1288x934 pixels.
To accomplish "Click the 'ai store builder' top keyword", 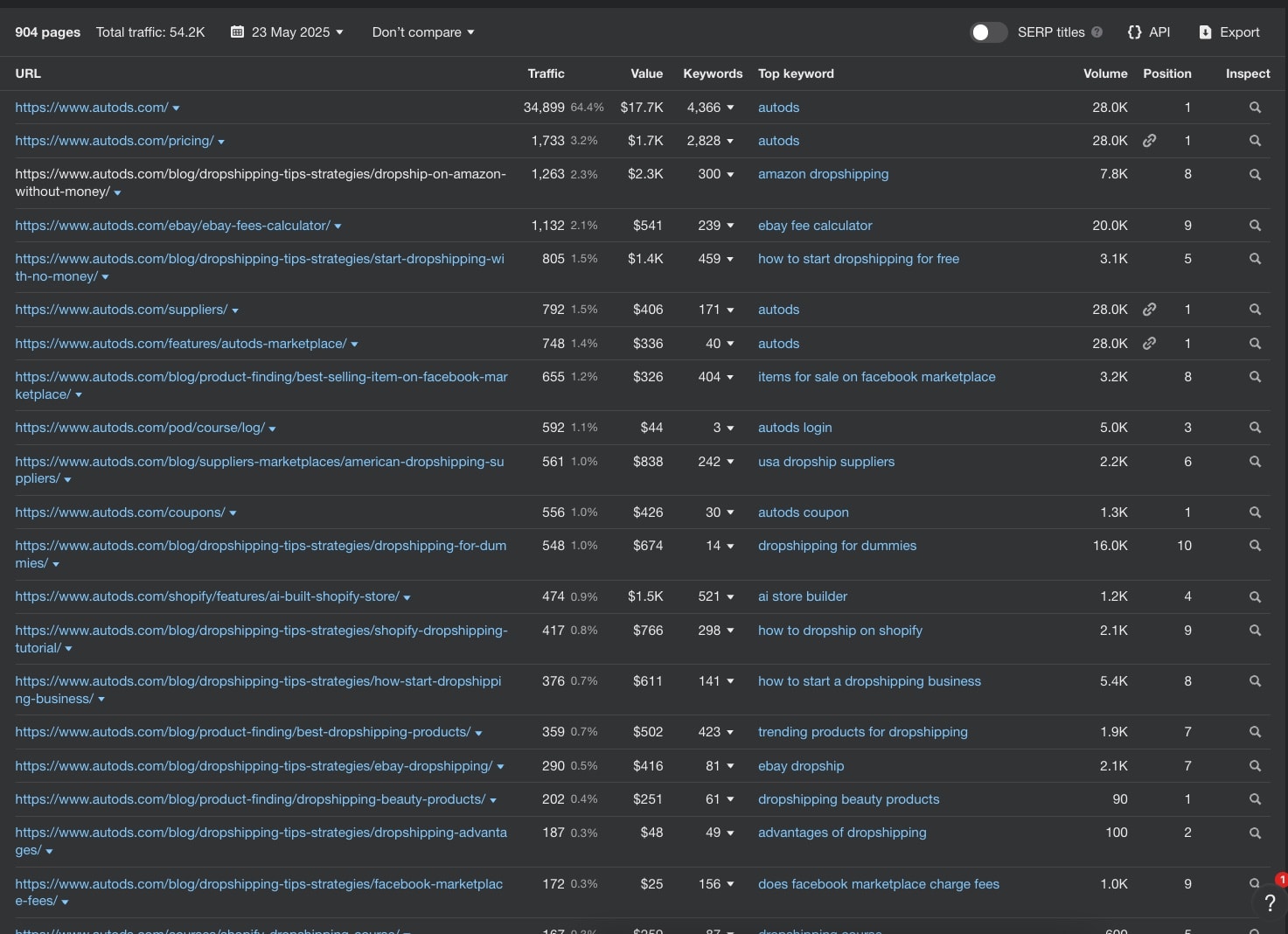I will 802,596.
